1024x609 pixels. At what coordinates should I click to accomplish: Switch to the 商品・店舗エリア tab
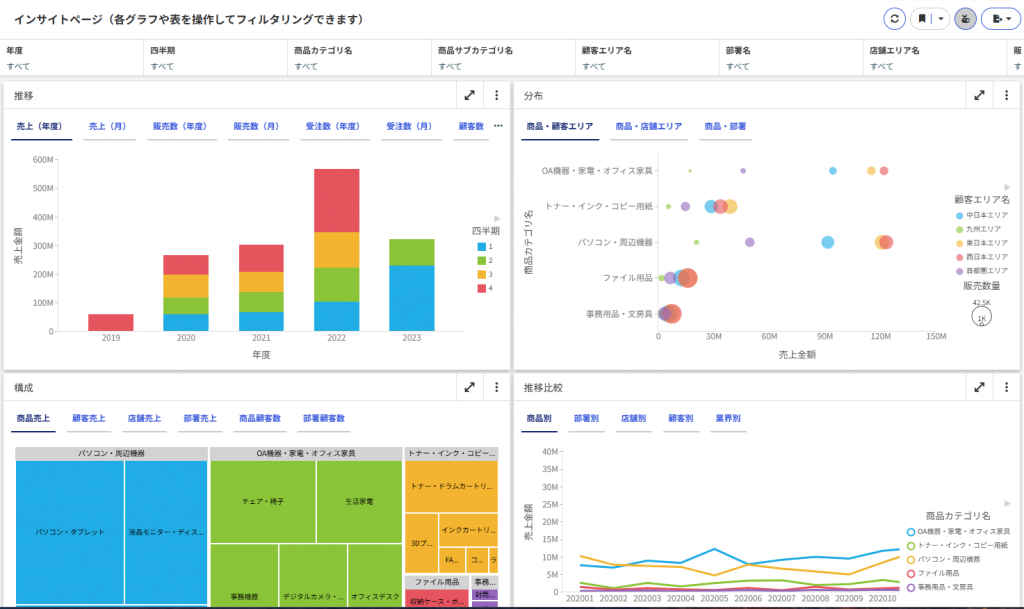tap(648, 127)
